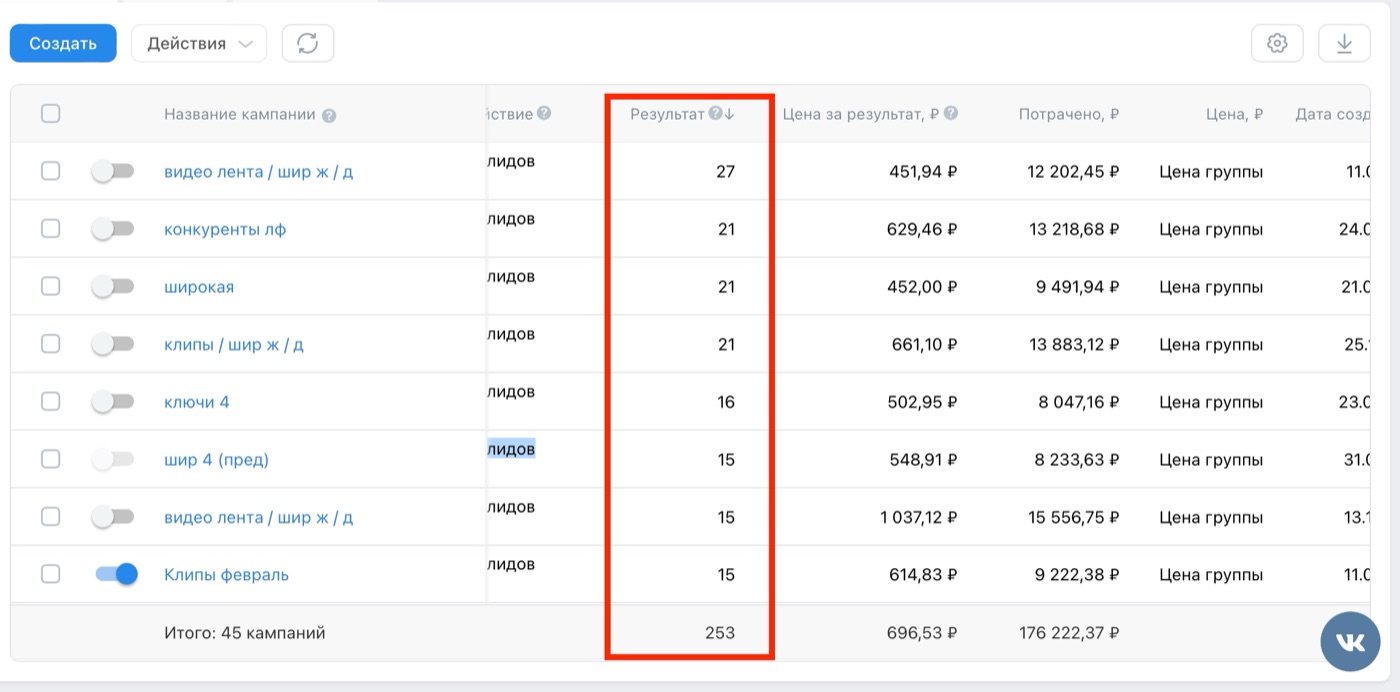The height and width of the screenshot is (692, 1400).
Task: Click help icon near Цена за результат
Action: [x=951, y=113]
